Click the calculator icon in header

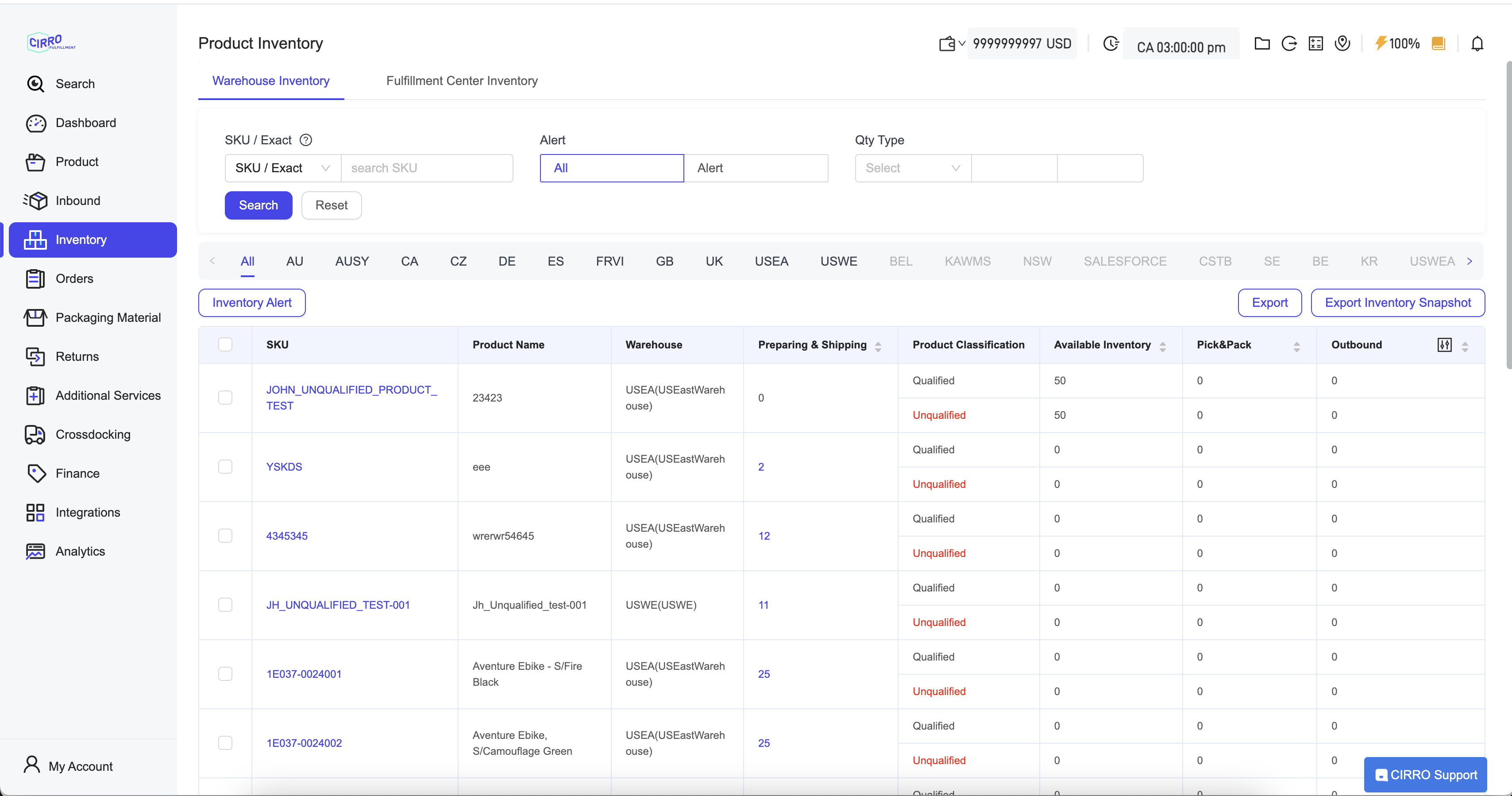pos(1315,43)
